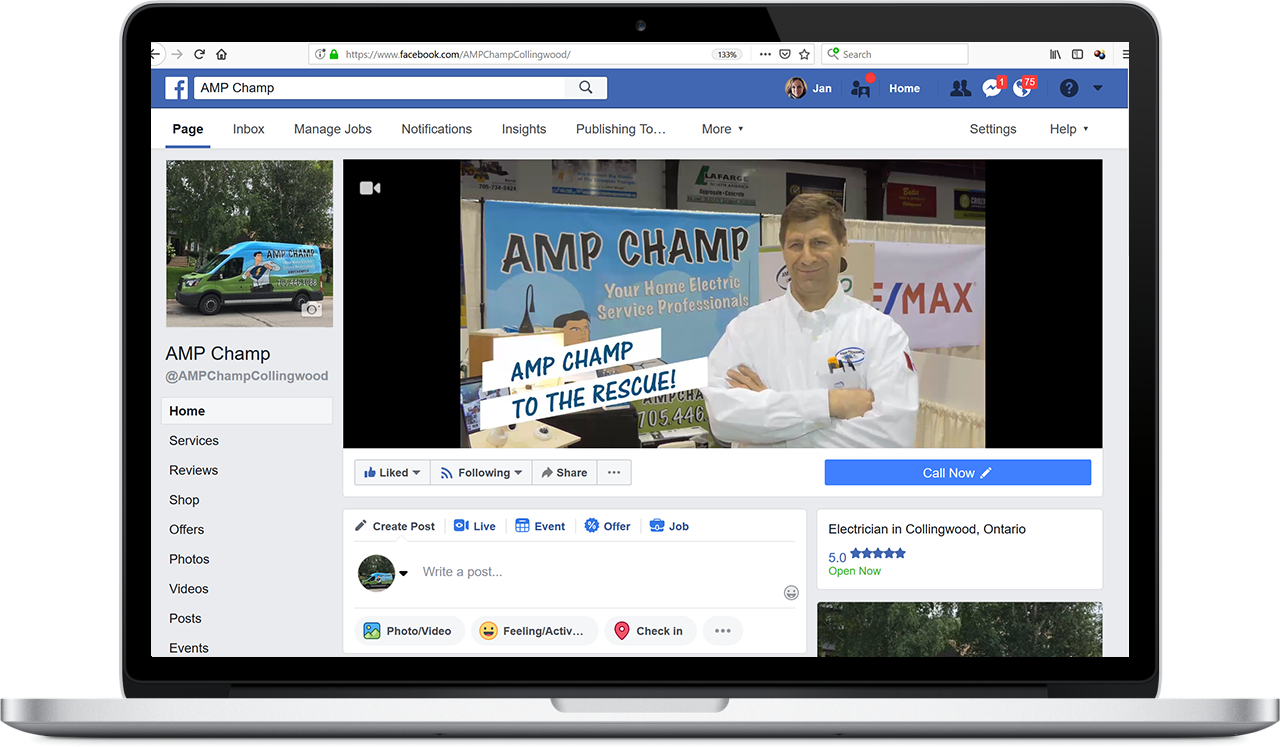Open the Publishing Tools tab
Image resolution: width=1280 pixels, height=747 pixels.
(621, 129)
